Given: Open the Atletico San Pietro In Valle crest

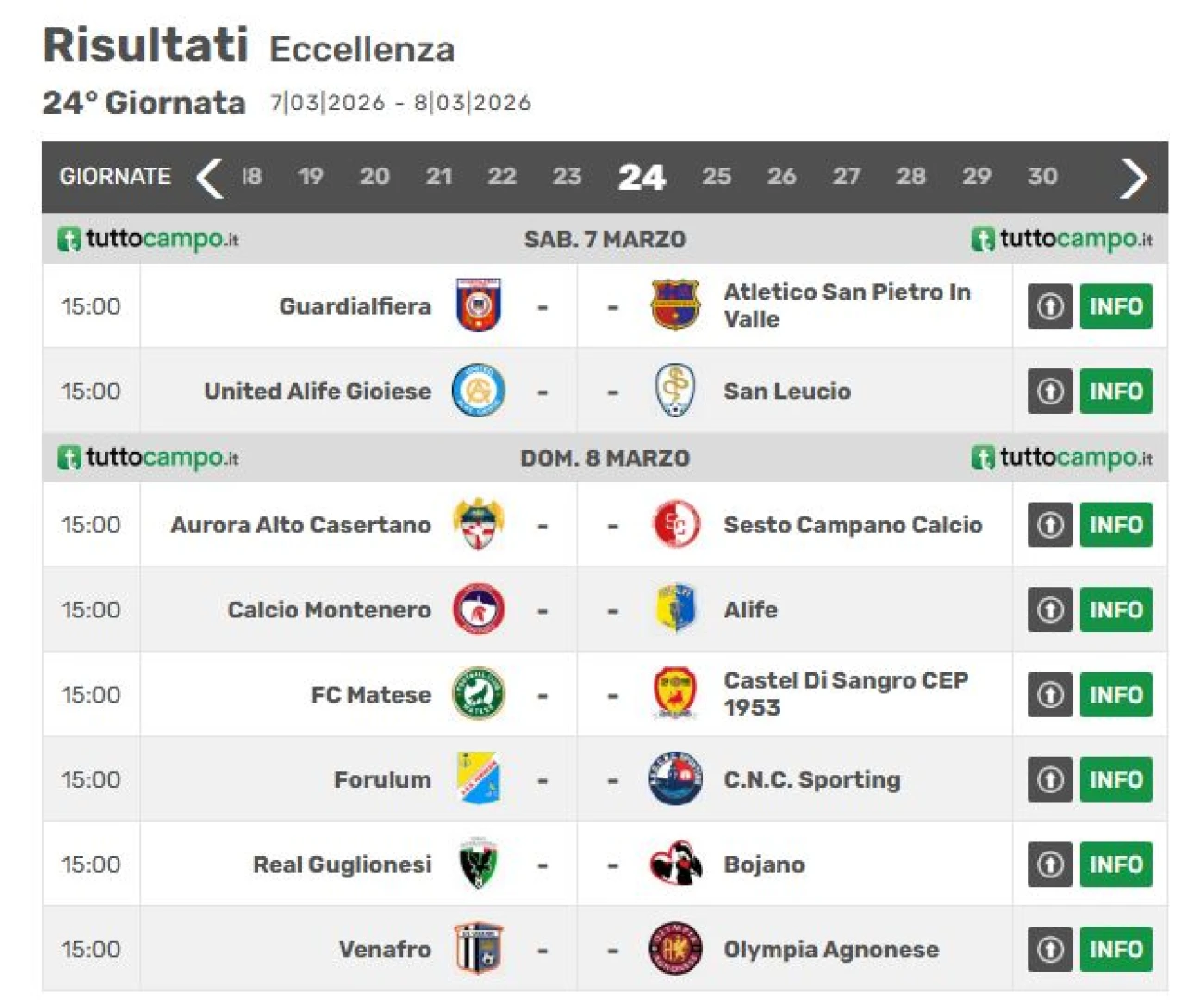Looking at the screenshot, I should coord(675,305).
